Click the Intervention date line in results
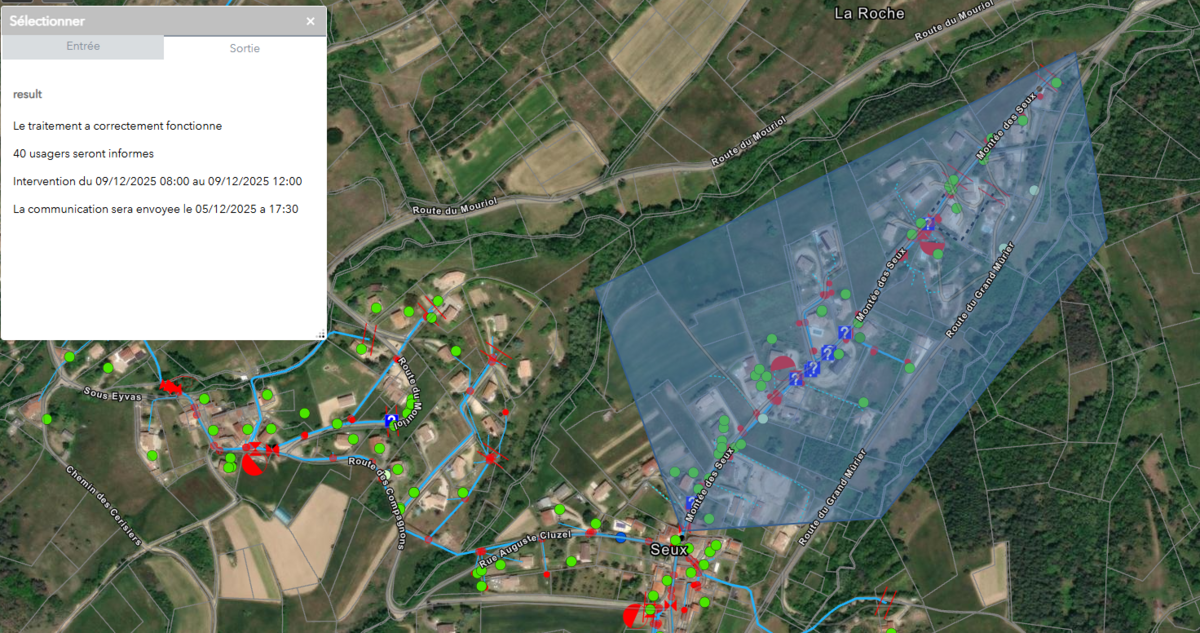Image resolution: width=1200 pixels, height=633 pixels. [x=157, y=181]
